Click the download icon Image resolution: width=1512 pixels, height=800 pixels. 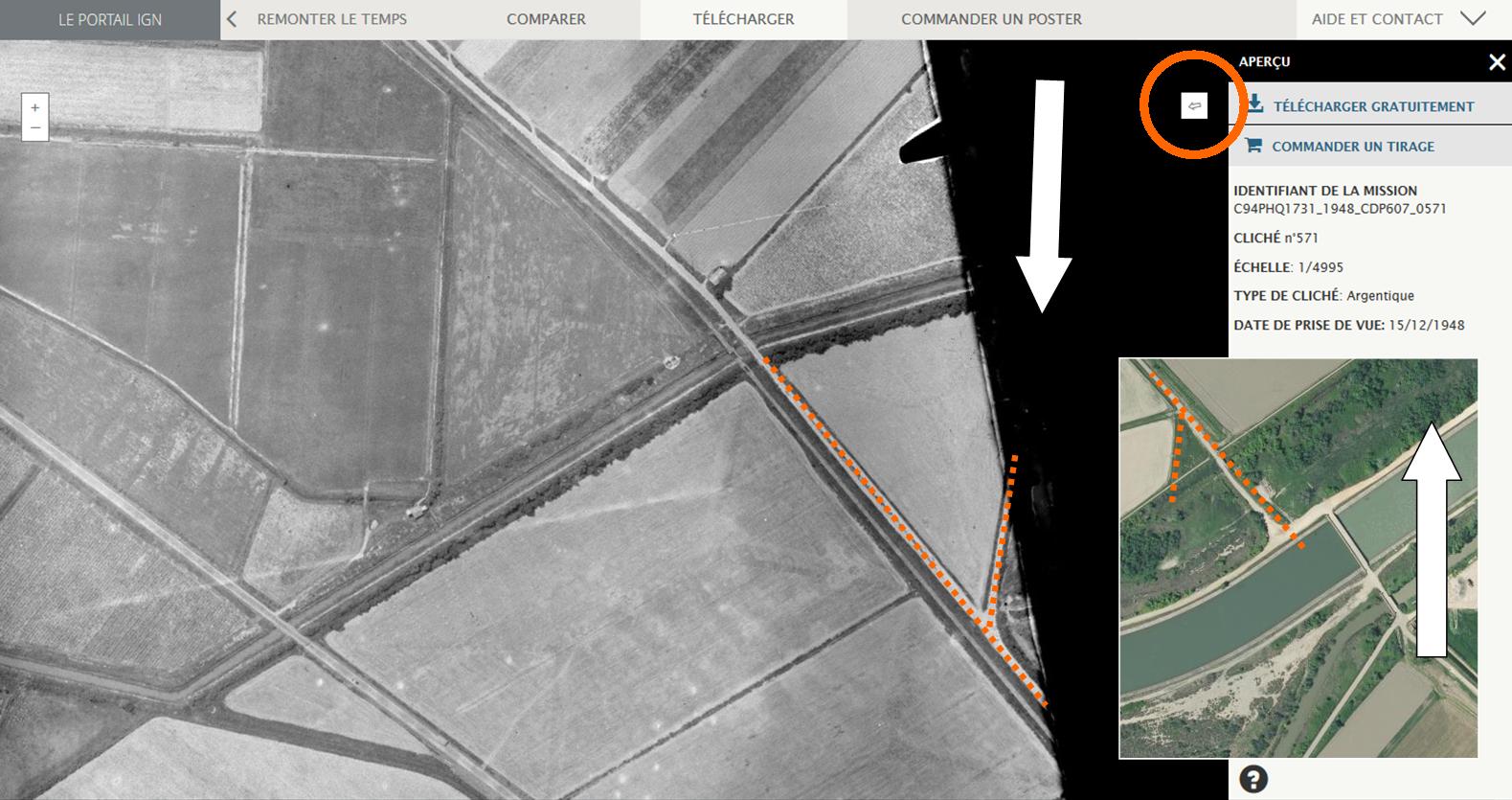pyautogui.click(x=1254, y=103)
